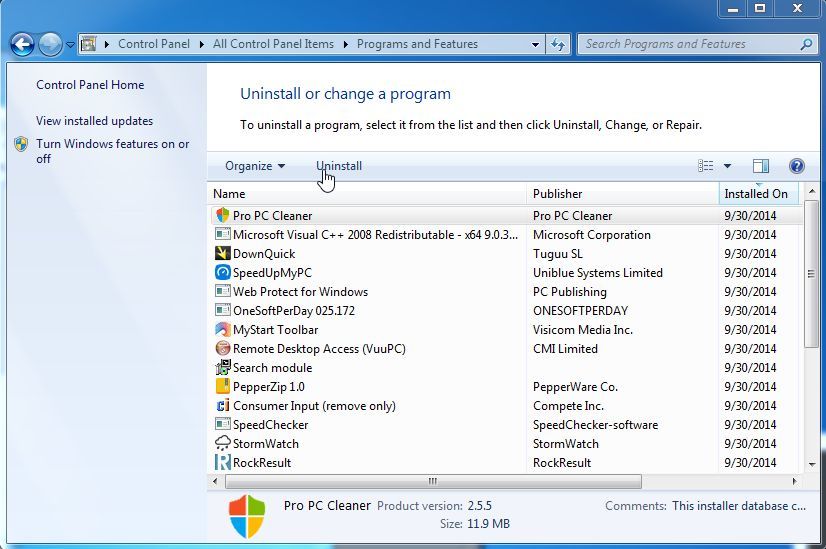Open help with the question mark icon

point(796,166)
